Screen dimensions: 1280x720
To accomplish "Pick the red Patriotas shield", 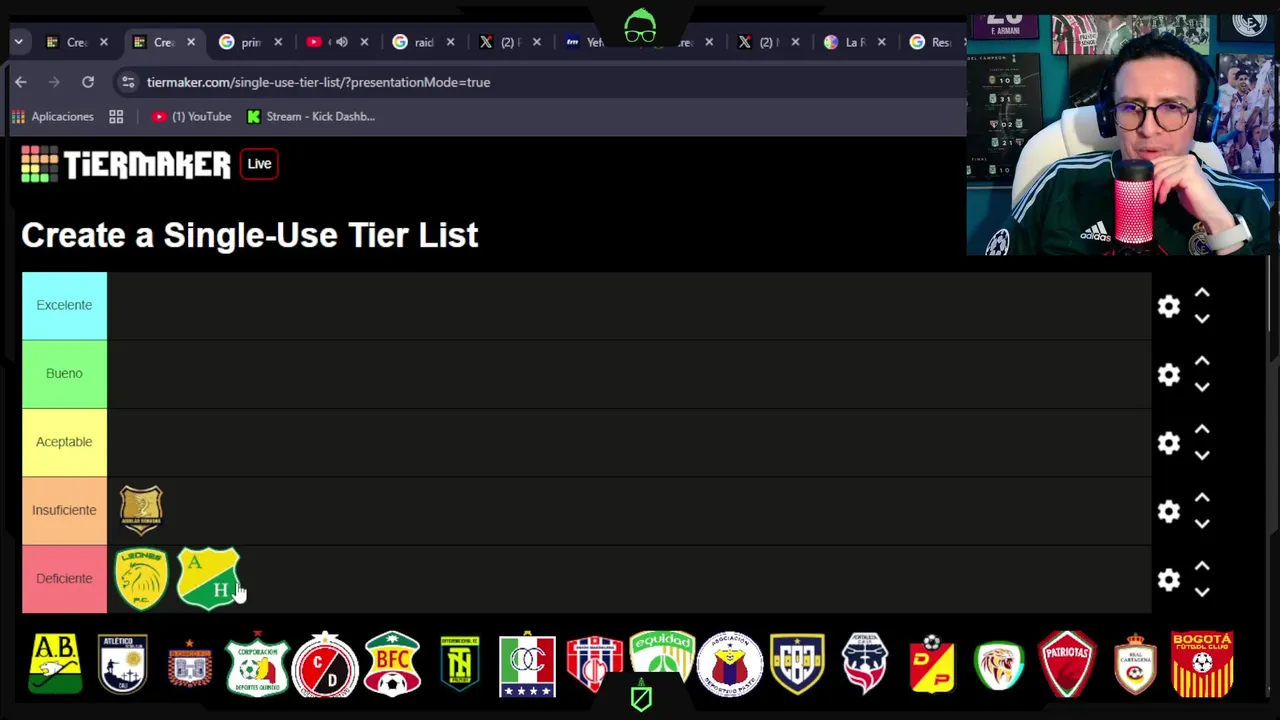I will (x=1067, y=663).
